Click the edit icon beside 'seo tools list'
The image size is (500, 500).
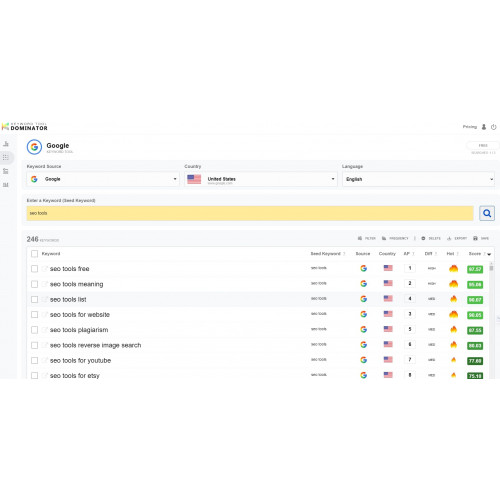pyautogui.click(x=45, y=299)
